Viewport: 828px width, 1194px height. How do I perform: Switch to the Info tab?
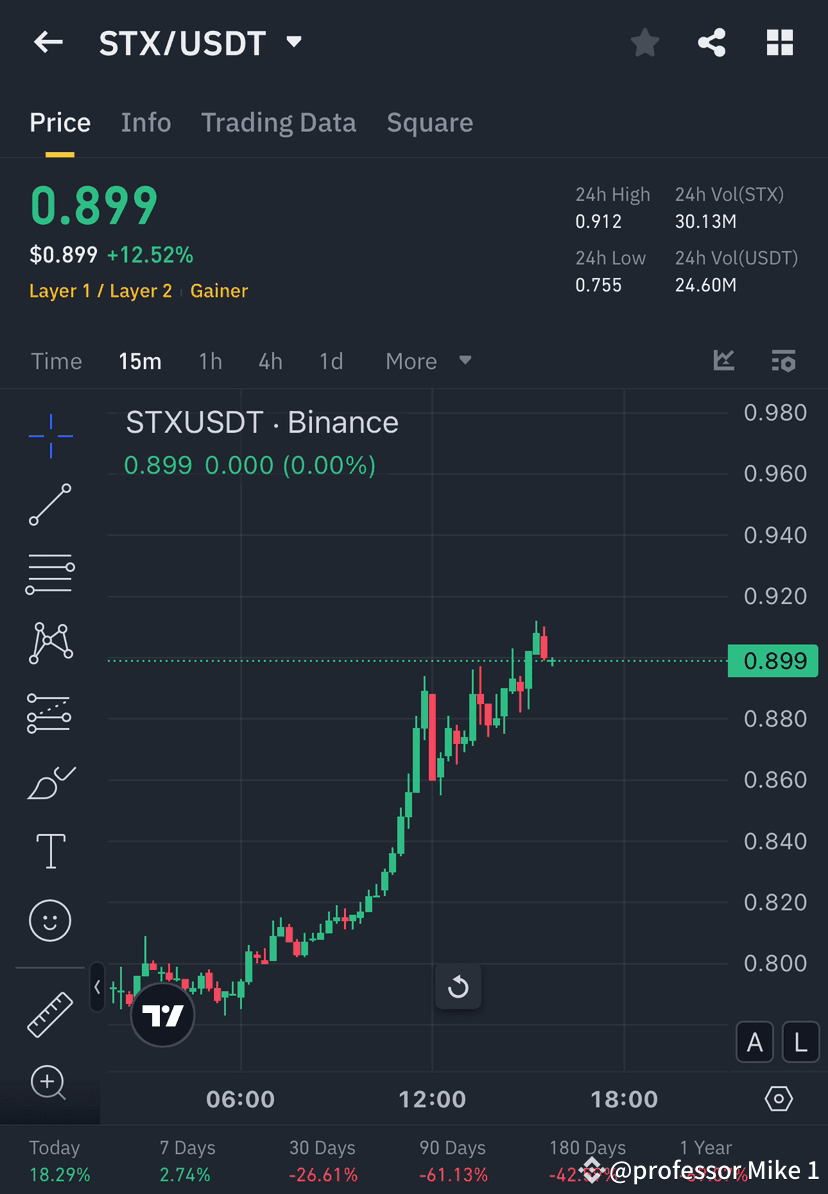(145, 122)
